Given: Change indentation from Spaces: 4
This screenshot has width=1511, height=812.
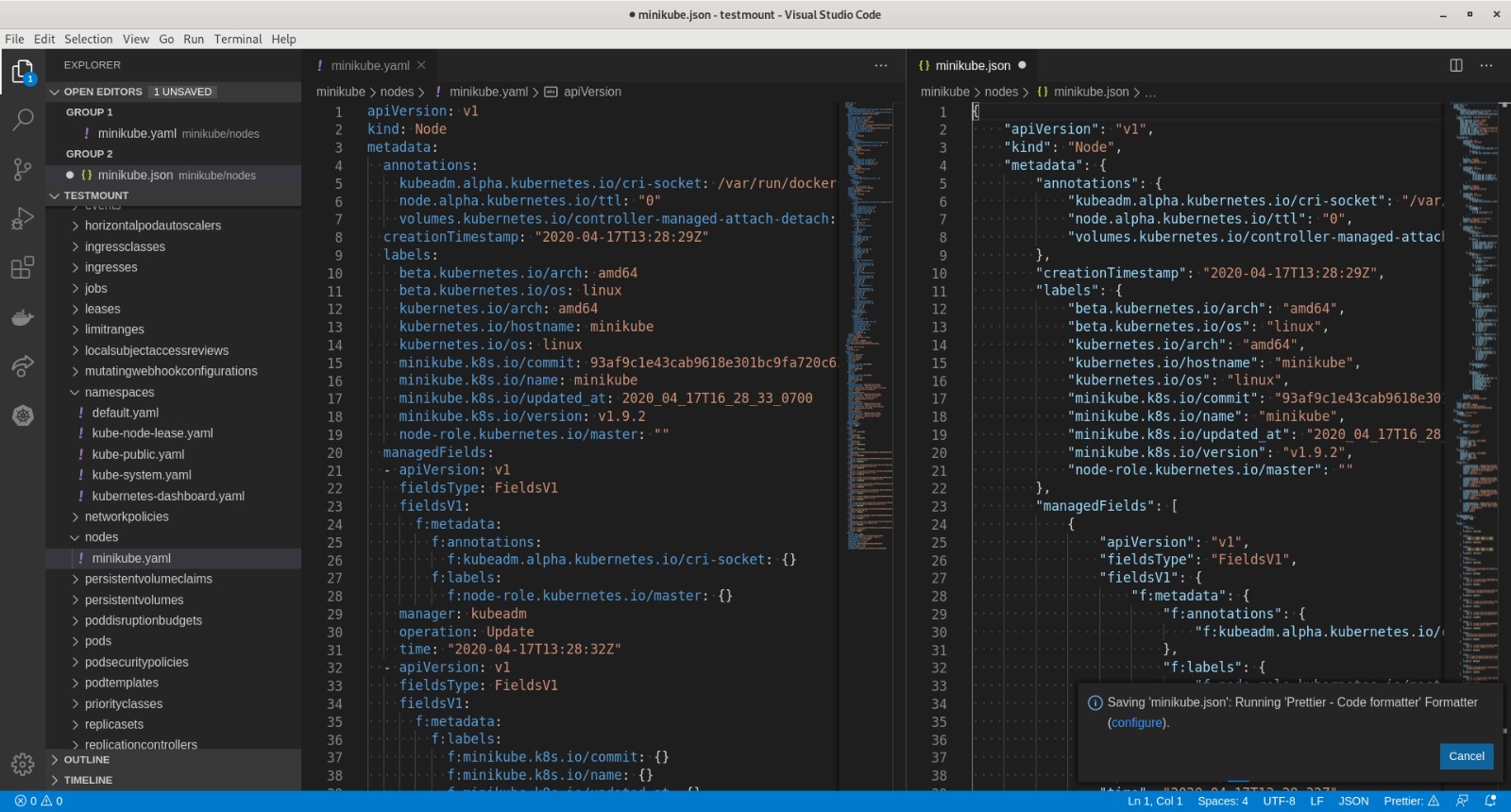Looking at the screenshot, I should click(1223, 801).
